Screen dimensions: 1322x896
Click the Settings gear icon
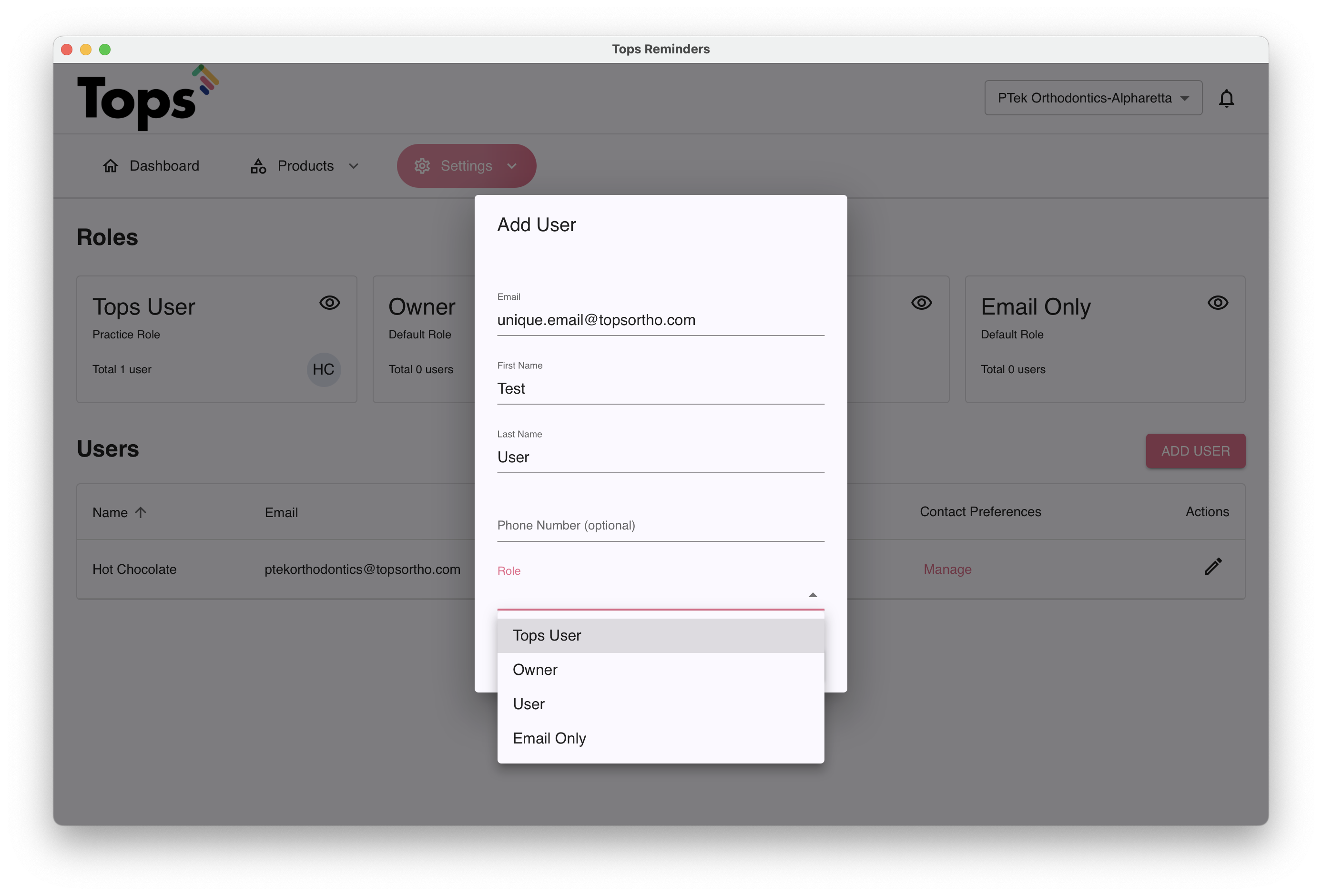pyautogui.click(x=422, y=165)
